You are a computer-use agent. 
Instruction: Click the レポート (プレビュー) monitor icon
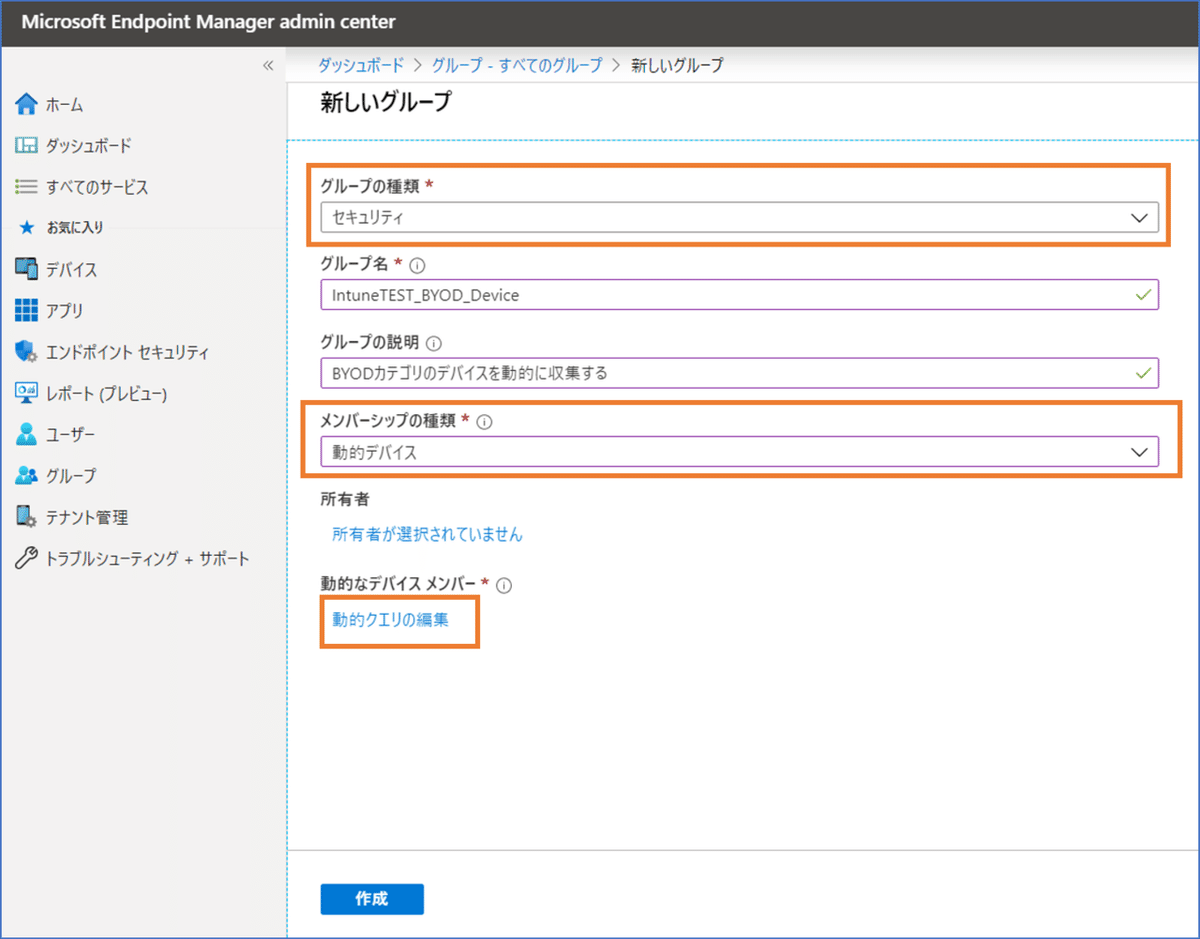pos(27,393)
